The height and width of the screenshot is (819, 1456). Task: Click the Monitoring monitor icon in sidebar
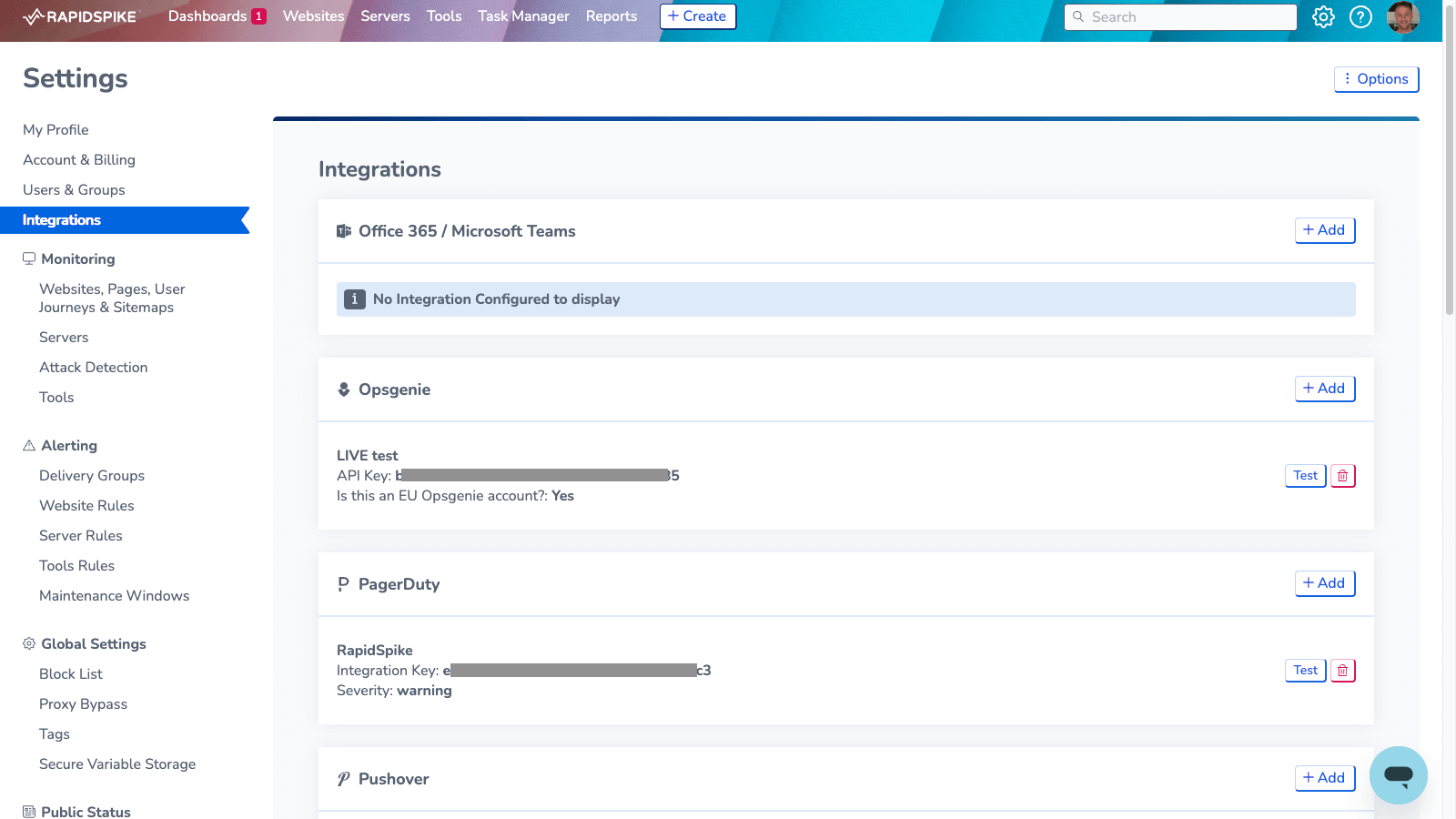[x=29, y=258]
